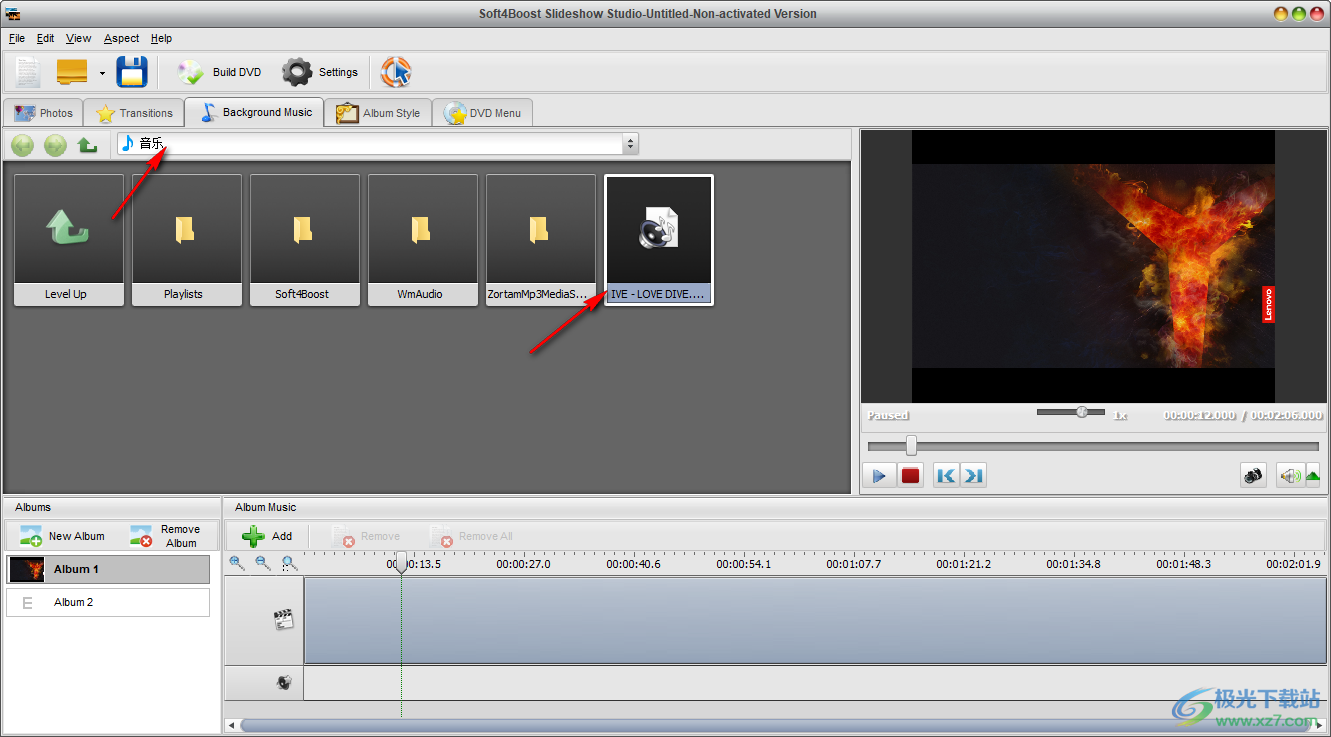1331x737 pixels.
Task: Switch to the Transitions tab
Action: [x=135, y=113]
